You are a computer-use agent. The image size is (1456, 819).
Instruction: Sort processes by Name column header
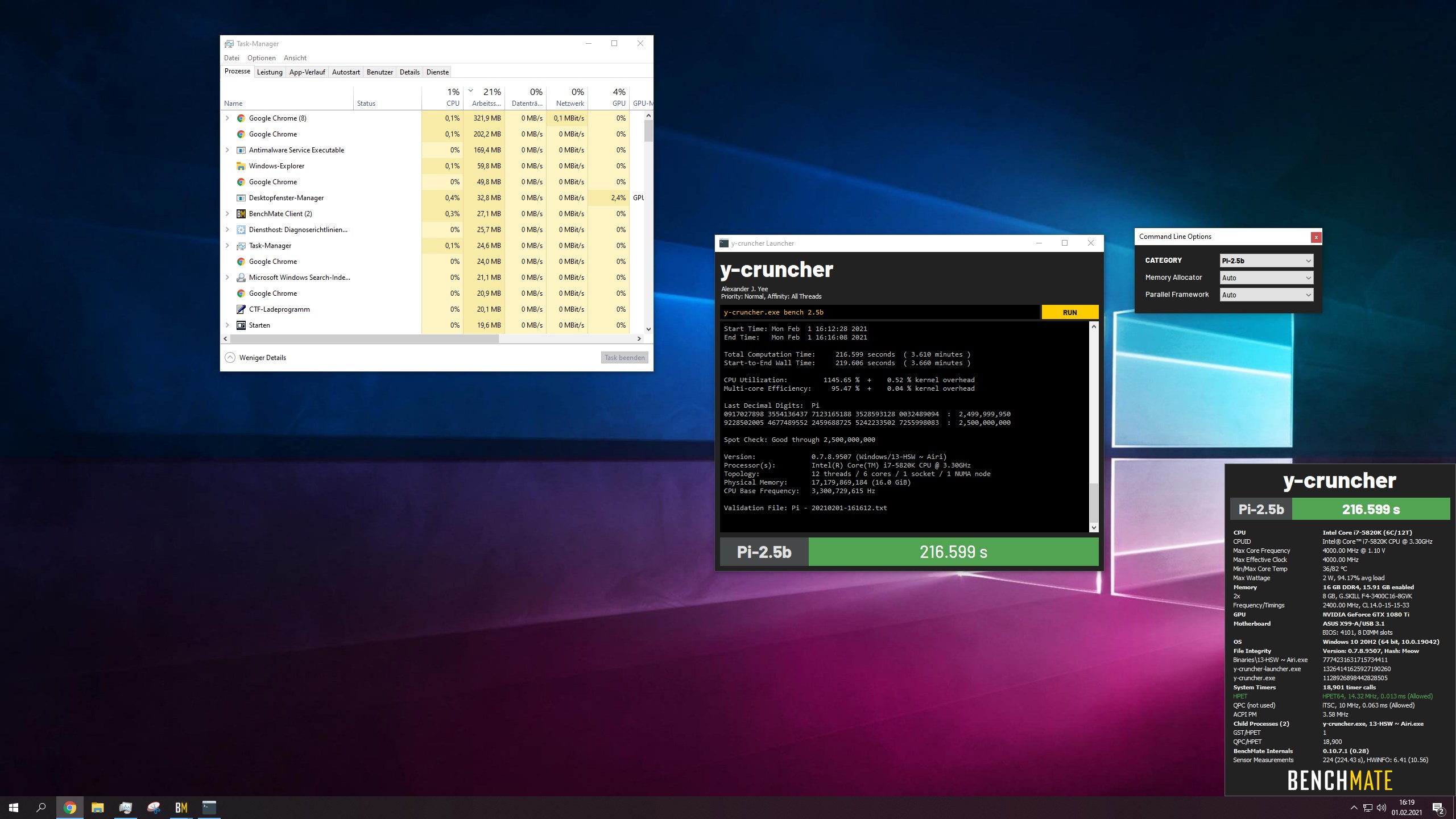pos(287,97)
